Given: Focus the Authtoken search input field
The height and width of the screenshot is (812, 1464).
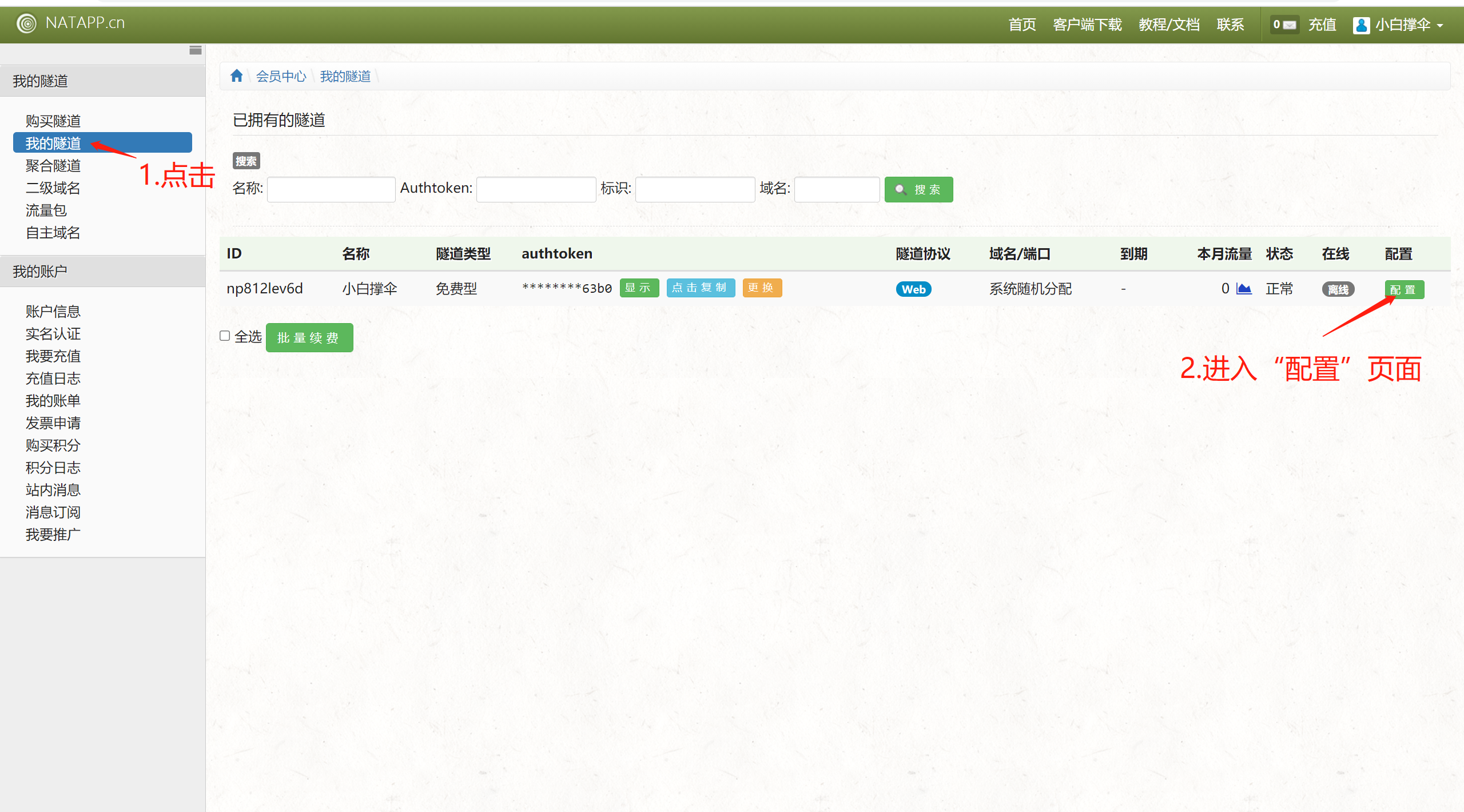Looking at the screenshot, I should click(x=536, y=189).
